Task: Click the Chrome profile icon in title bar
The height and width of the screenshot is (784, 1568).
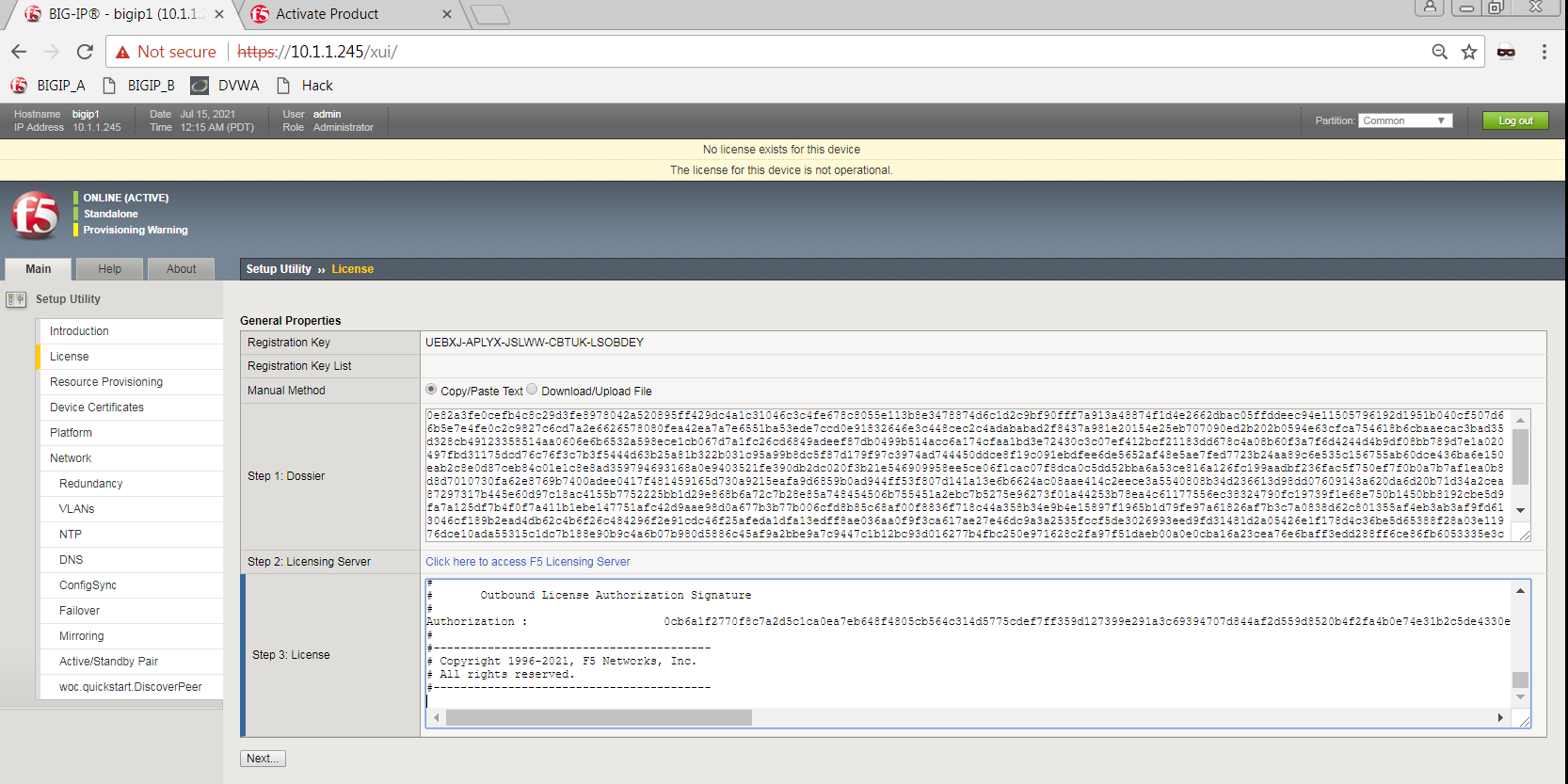Action: coord(1429,7)
